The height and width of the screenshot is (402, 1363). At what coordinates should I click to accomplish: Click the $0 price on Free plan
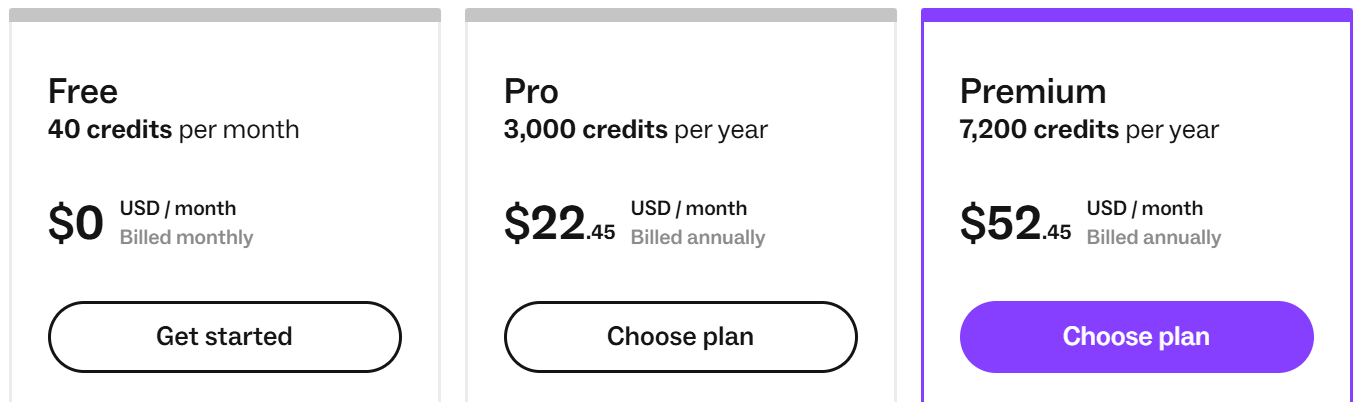click(x=76, y=224)
